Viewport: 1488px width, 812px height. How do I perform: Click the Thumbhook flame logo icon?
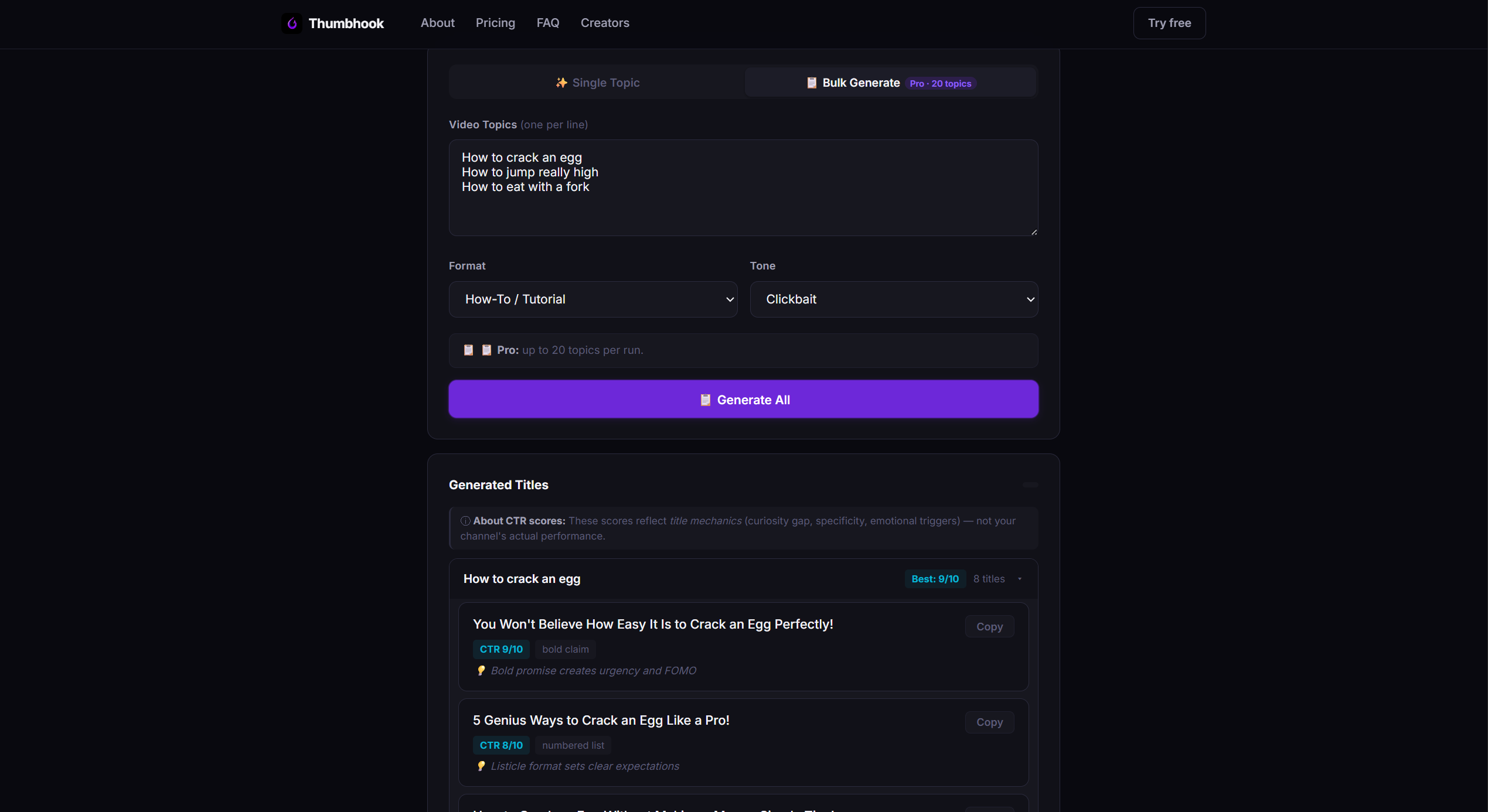point(291,23)
